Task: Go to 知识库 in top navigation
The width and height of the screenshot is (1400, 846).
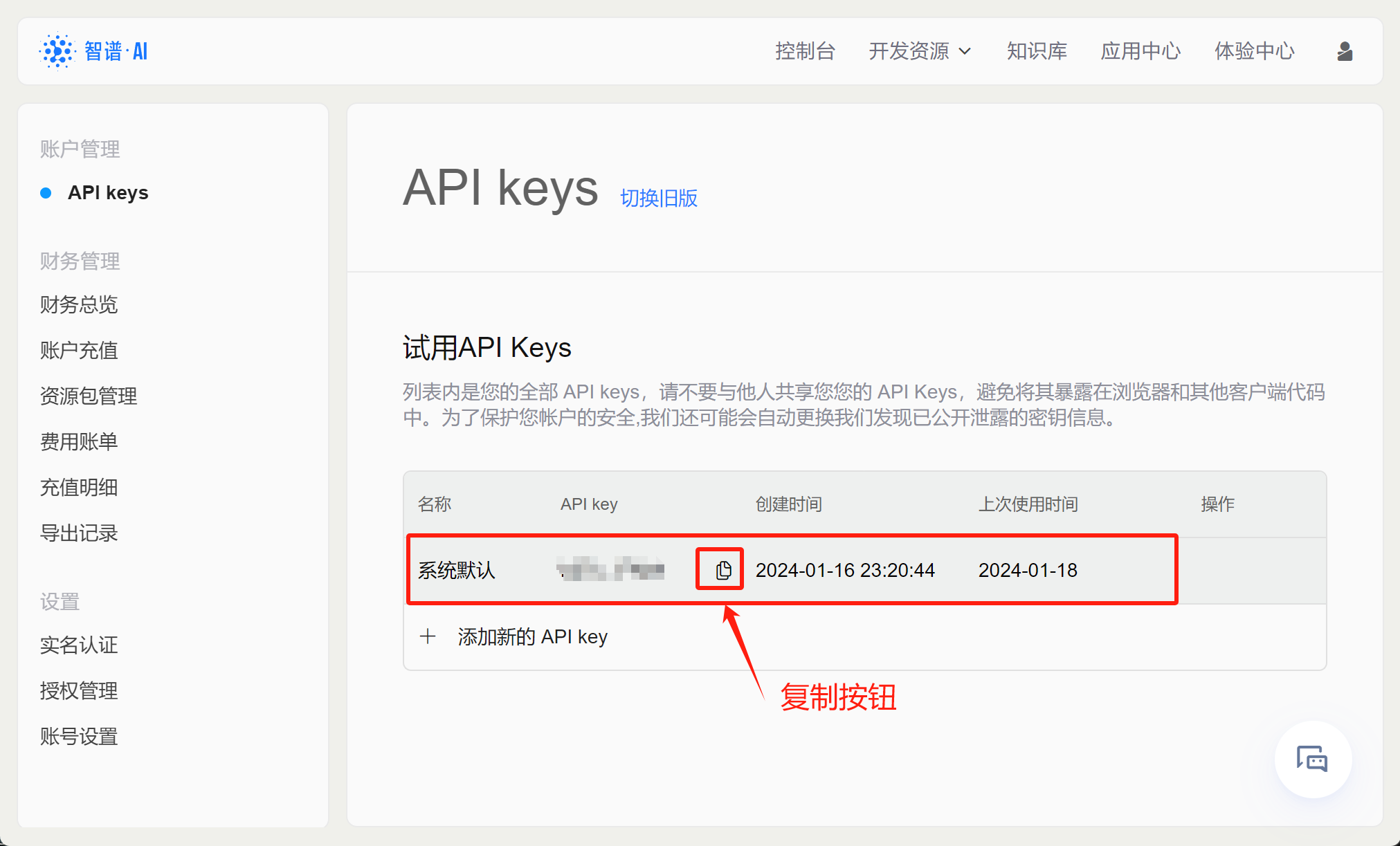Action: 1037,51
